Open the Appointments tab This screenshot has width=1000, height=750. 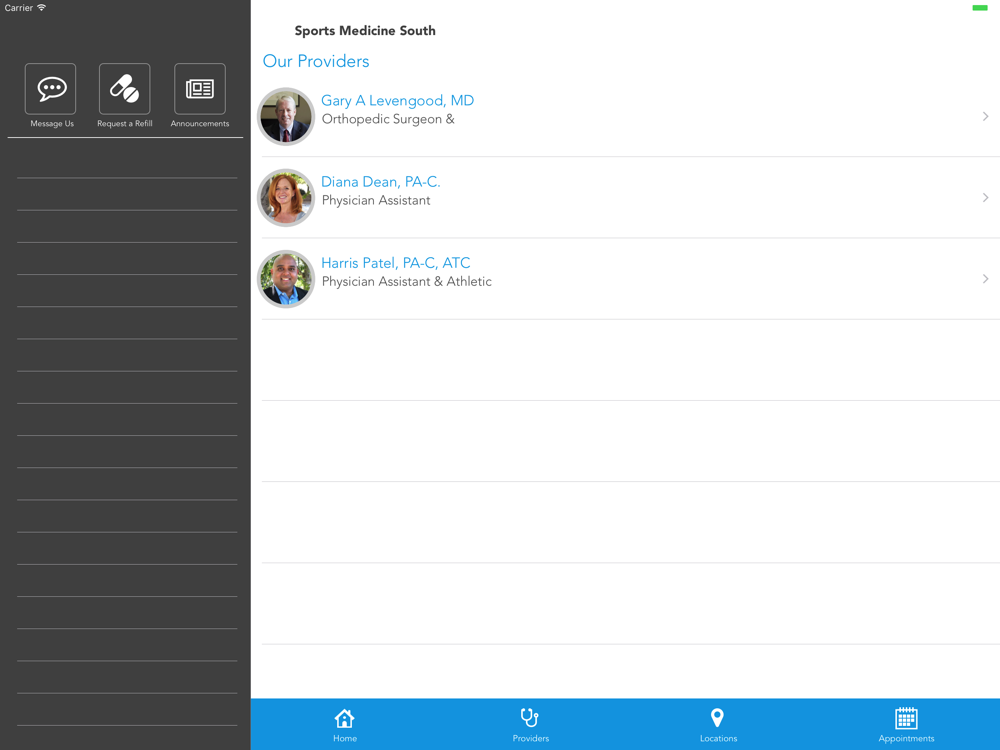(906, 725)
